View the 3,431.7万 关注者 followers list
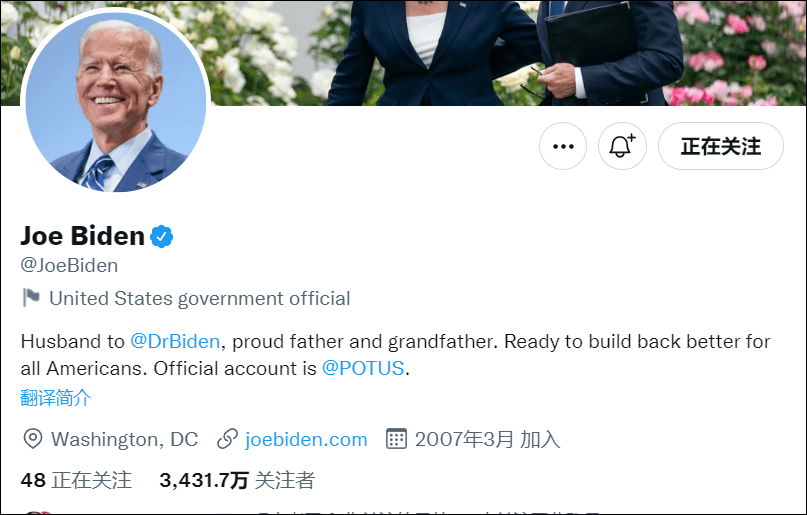 coord(237,480)
